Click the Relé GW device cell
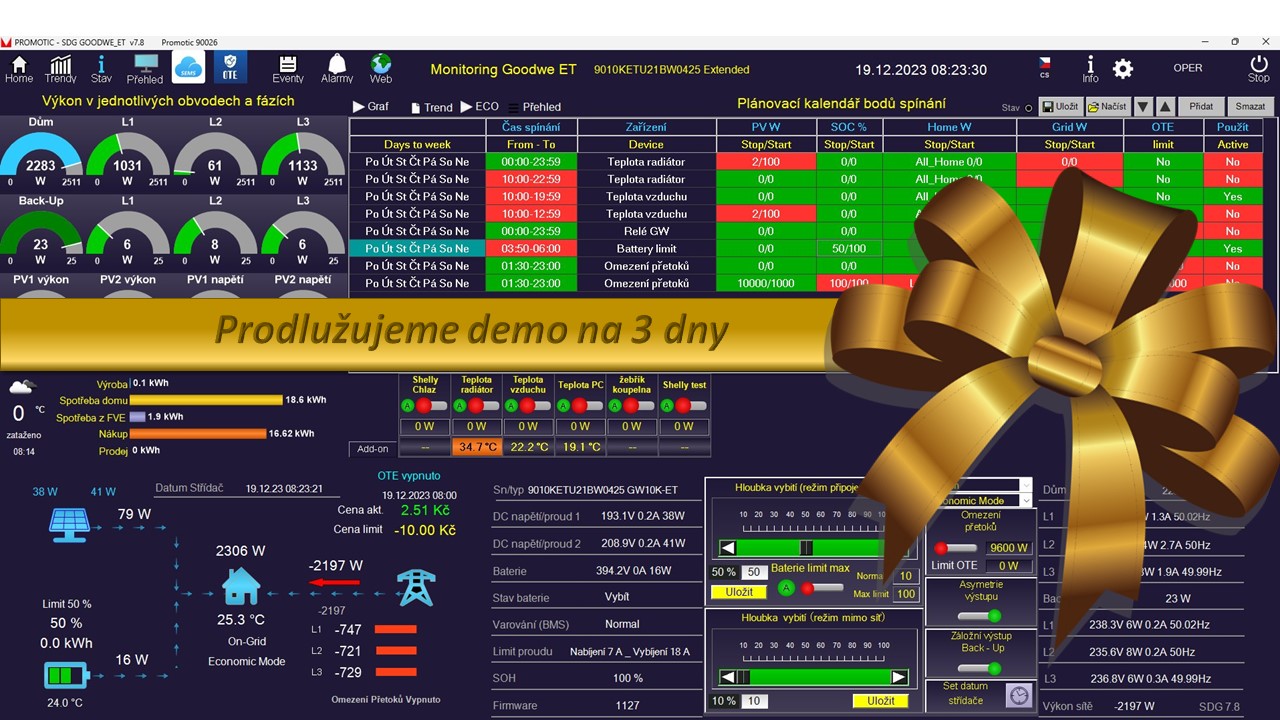The height and width of the screenshot is (720, 1280). pos(646,231)
